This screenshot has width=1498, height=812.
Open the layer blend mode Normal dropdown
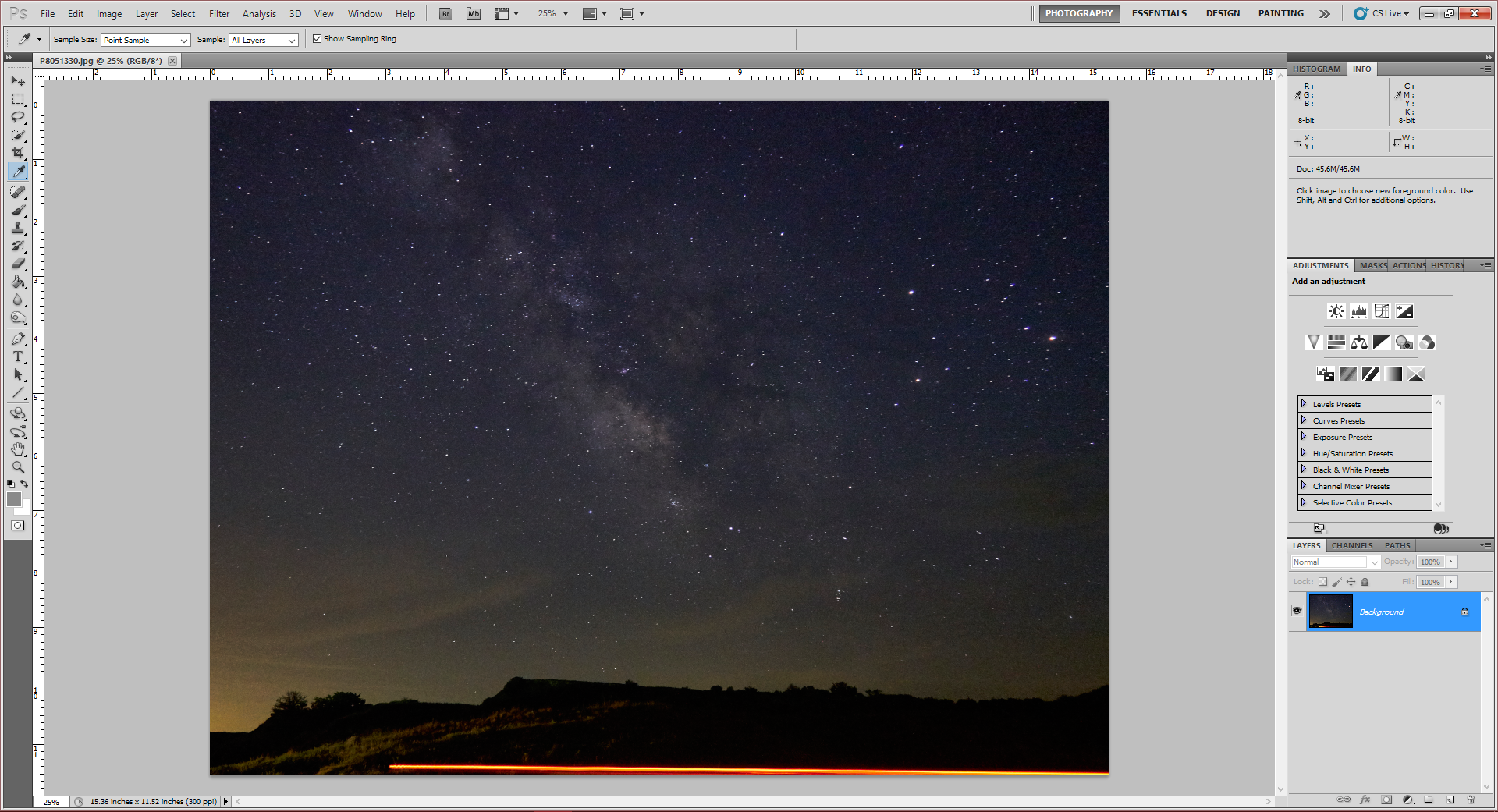[x=1336, y=562]
